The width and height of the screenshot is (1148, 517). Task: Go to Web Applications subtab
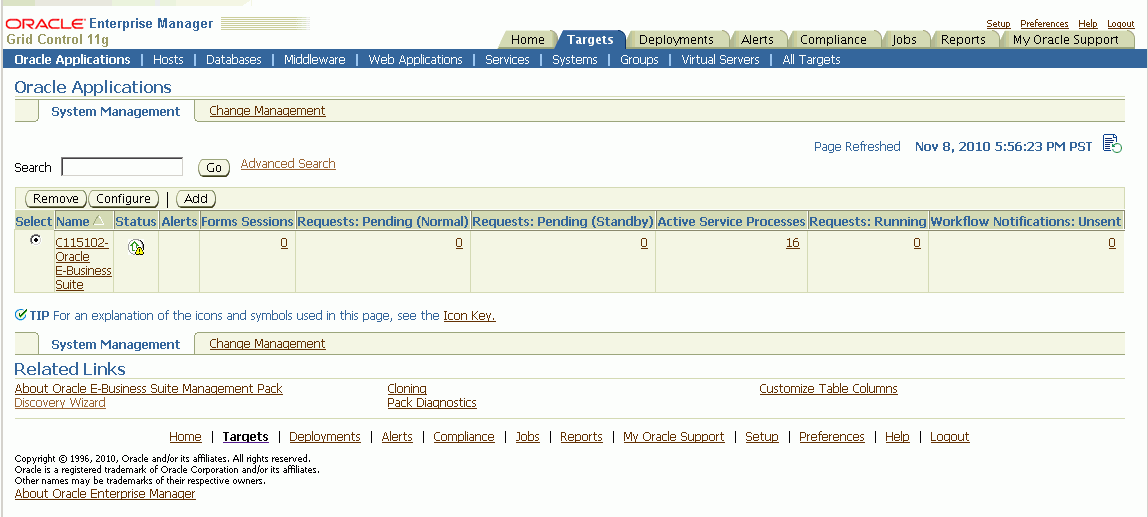coord(415,59)
